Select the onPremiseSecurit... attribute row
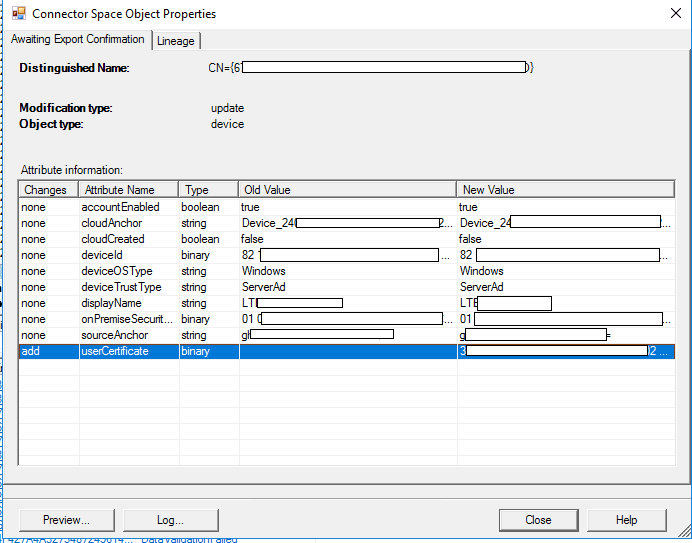Viewport: 692px width, 543px height. [x=347, y=319]
